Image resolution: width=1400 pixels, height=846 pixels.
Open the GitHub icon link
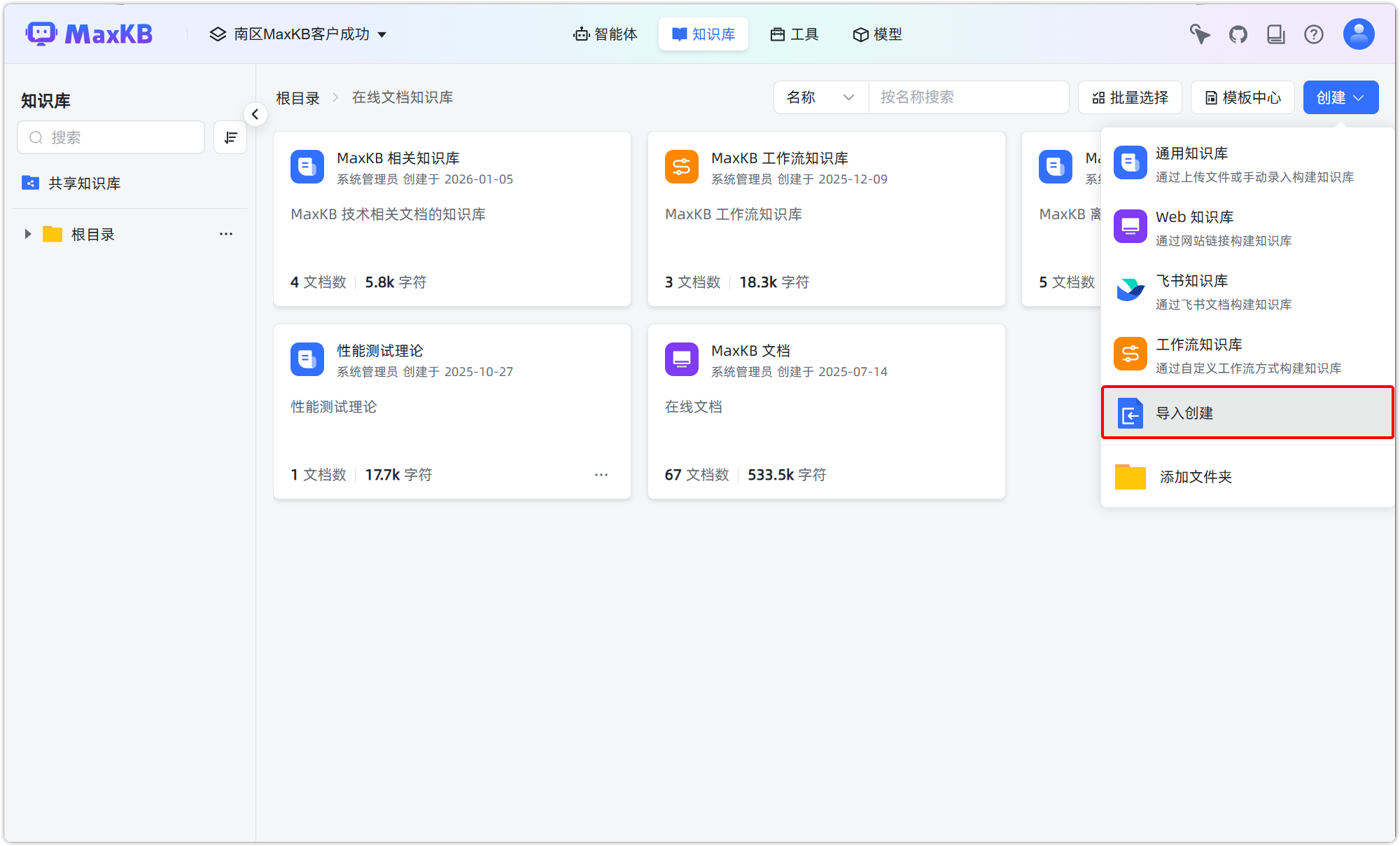[x=1238, y=34]
